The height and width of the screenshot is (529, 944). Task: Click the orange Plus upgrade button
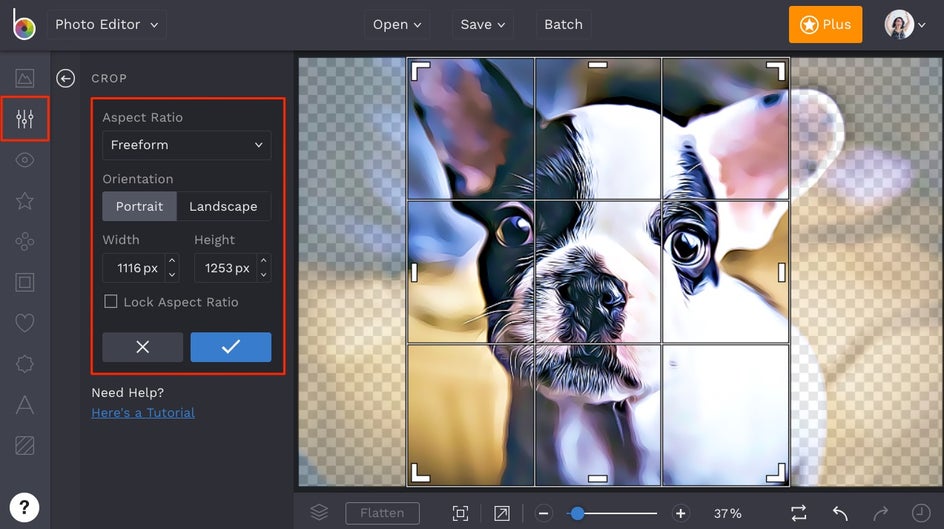[825, 25]
